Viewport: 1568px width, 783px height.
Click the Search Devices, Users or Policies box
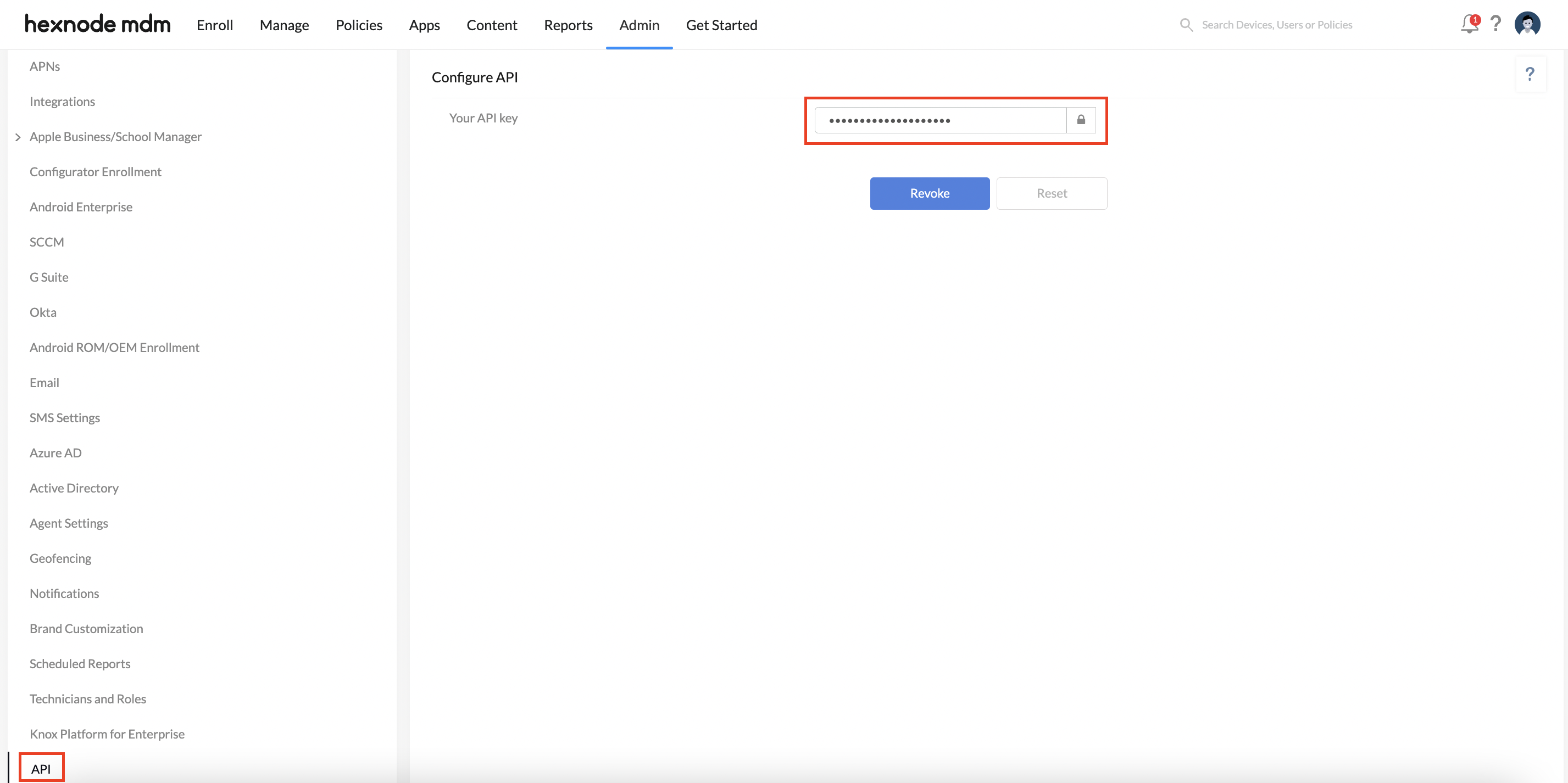(x=1276, y=25)
